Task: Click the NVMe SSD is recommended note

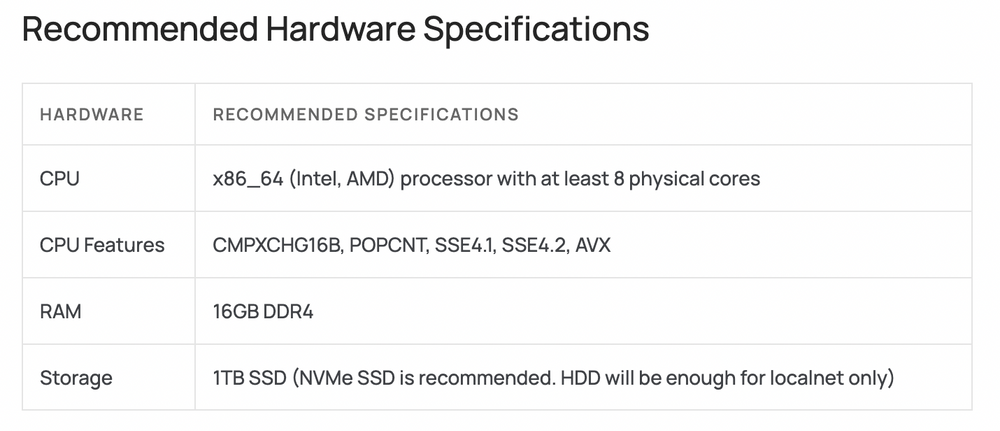Action: coord(424,378)
